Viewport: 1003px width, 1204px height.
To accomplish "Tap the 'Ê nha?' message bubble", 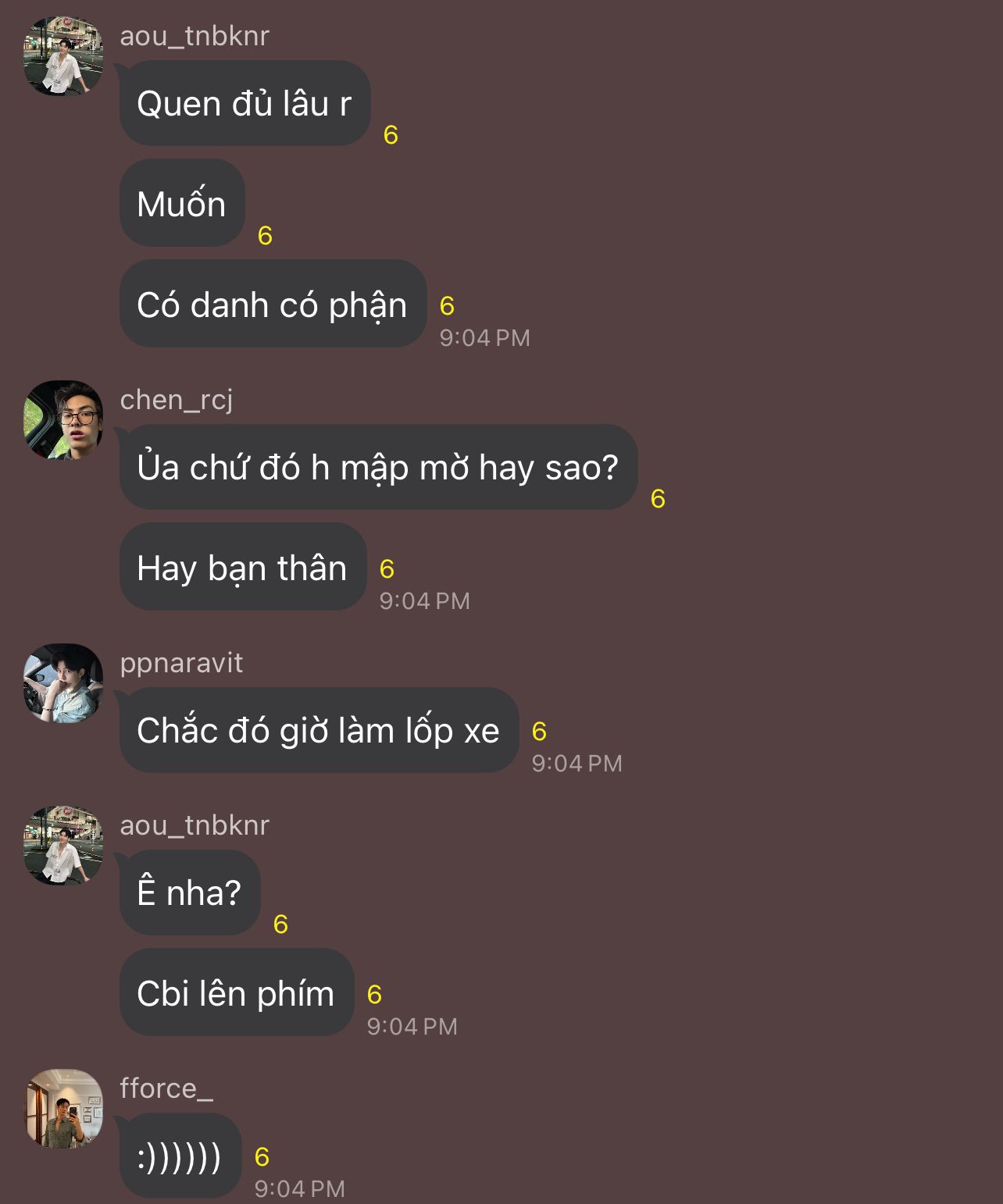I will [x=190, y=892].
